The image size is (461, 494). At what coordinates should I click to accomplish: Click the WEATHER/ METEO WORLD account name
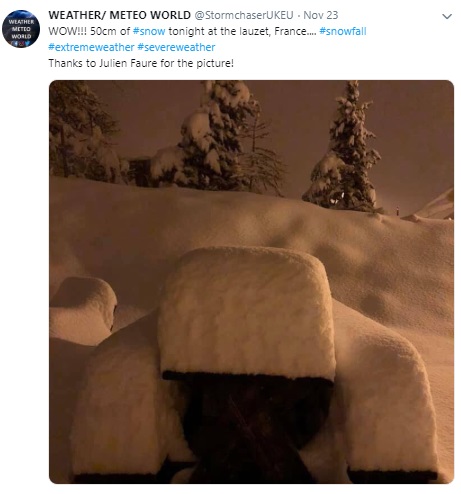(x=120, y=15)
